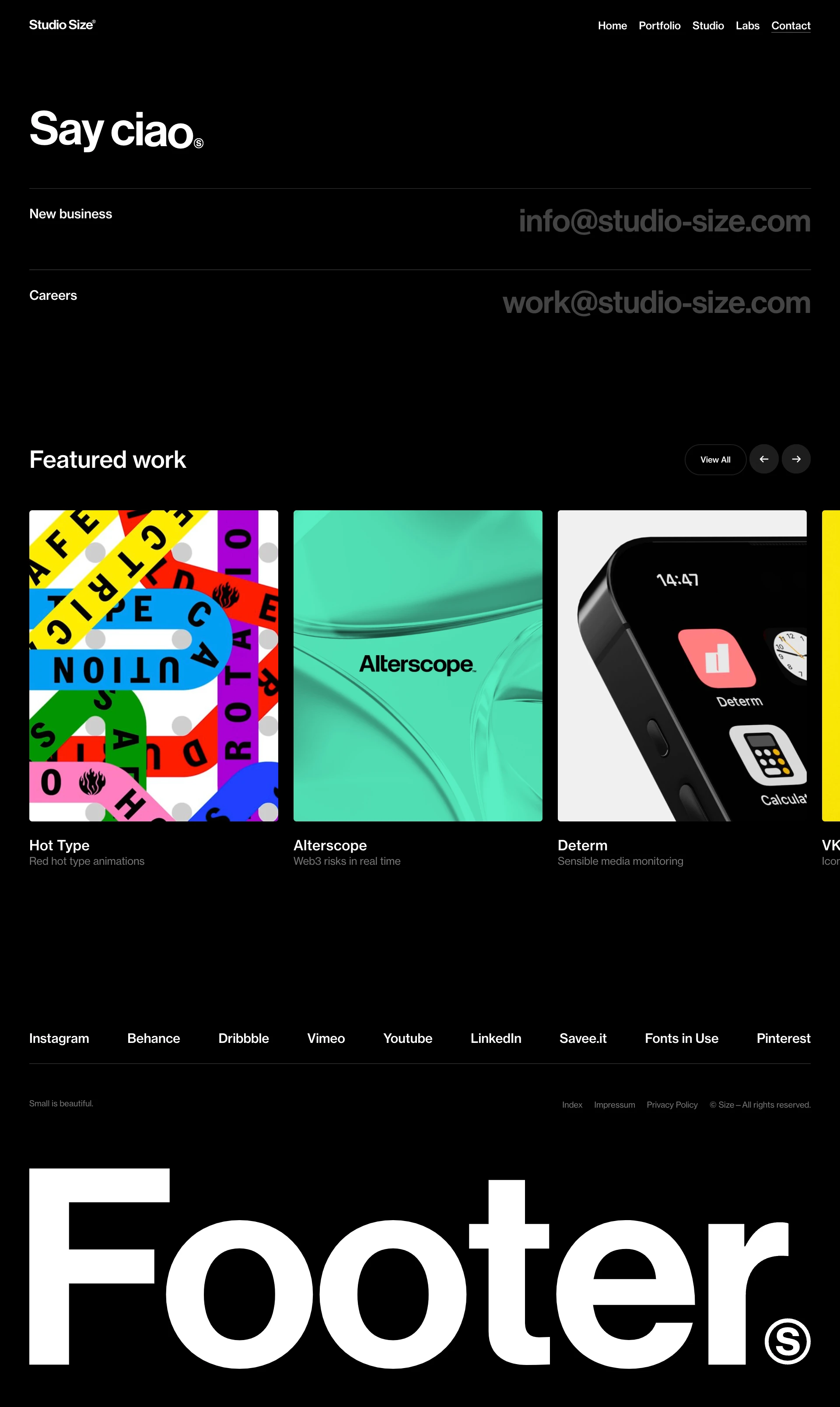Click the info@studio-size.com email link
This screenshot has height=1407, width=840.
(x=665, y=220)
